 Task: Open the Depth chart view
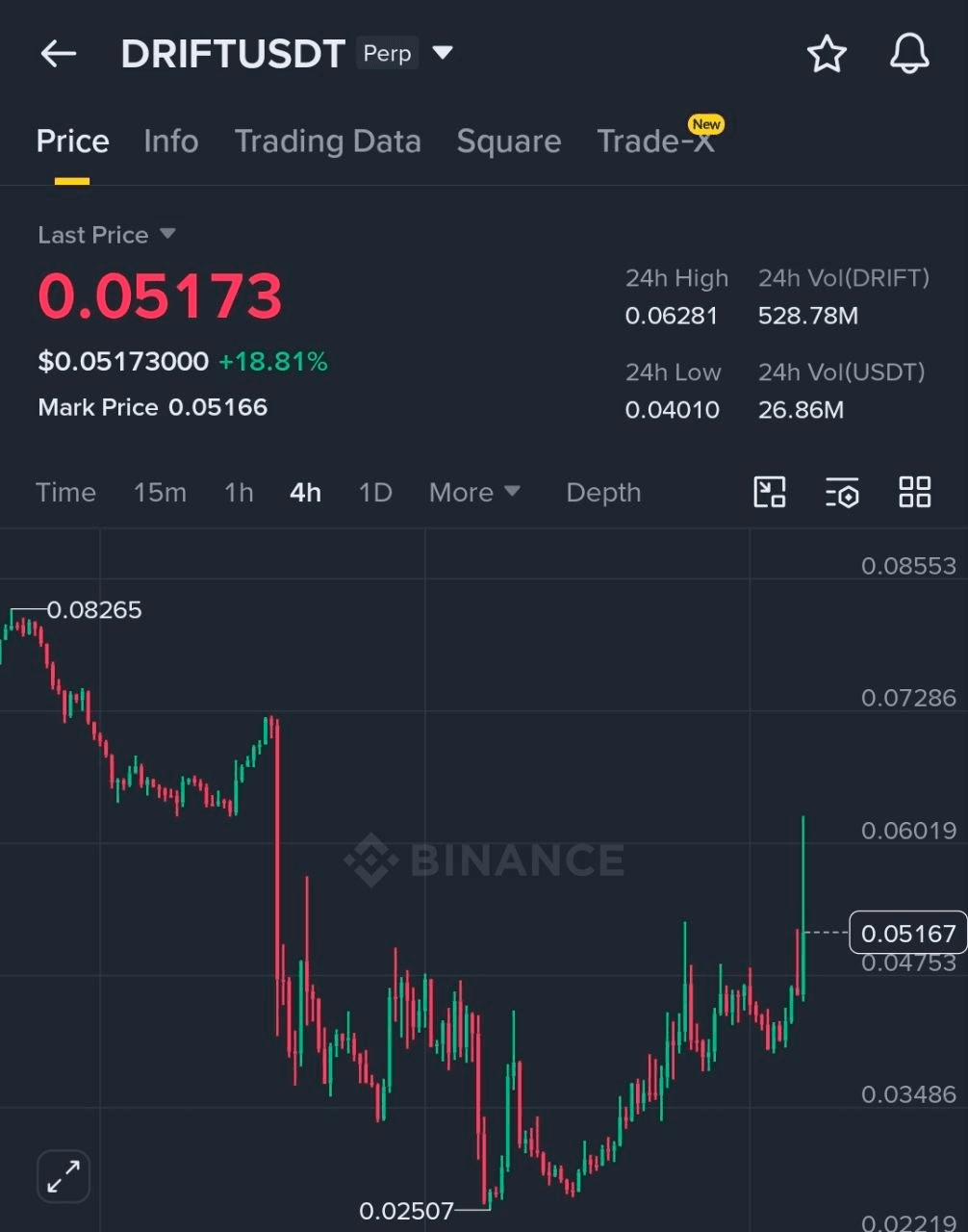pyautogui.click(x=603, y=492)
